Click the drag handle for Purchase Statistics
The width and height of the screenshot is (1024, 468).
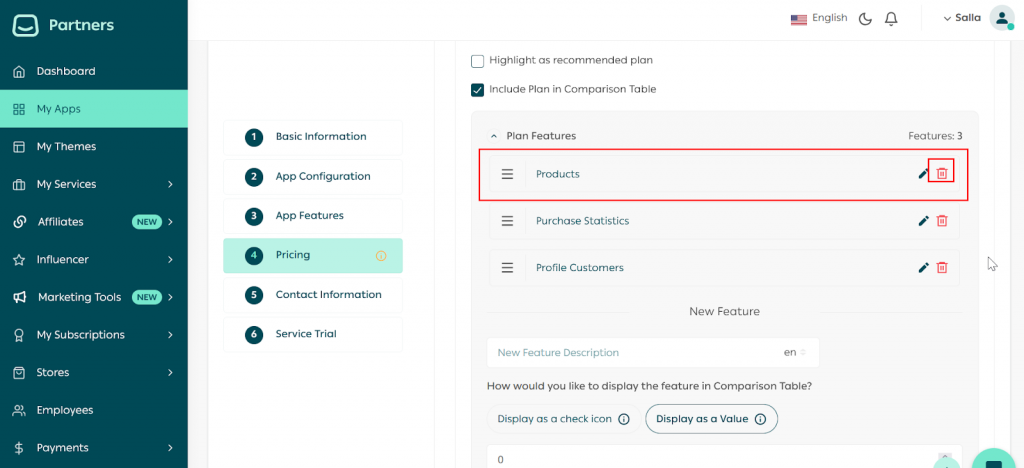[x=507, y=221]
